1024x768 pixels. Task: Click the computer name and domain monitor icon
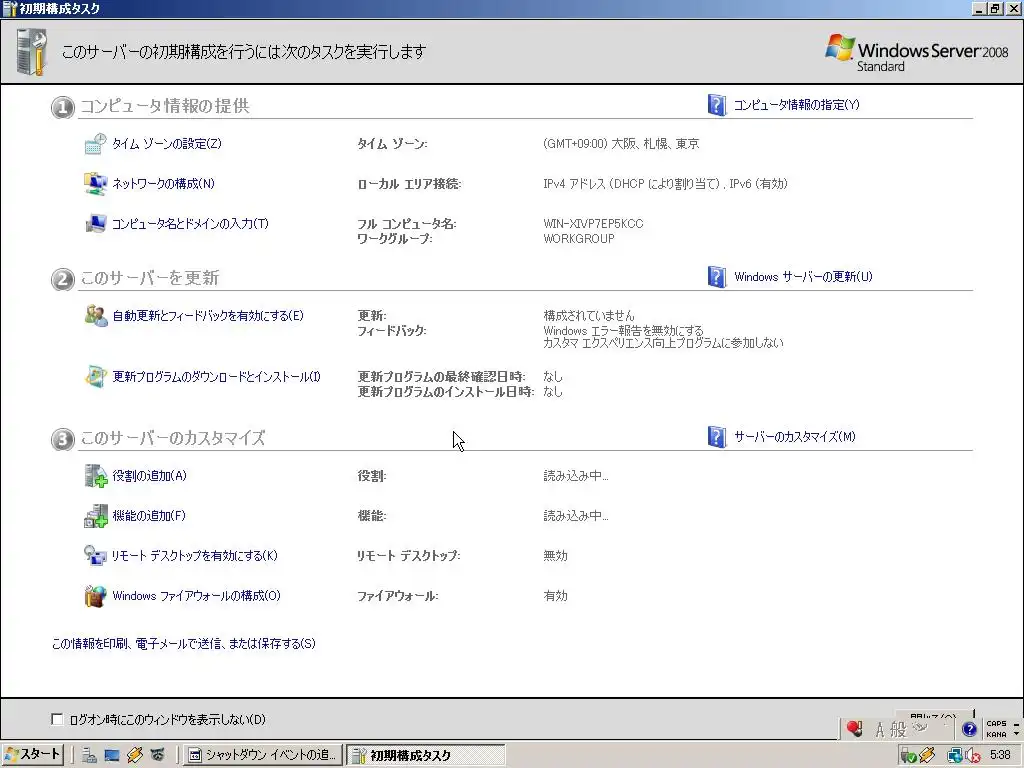pos(95,224)
